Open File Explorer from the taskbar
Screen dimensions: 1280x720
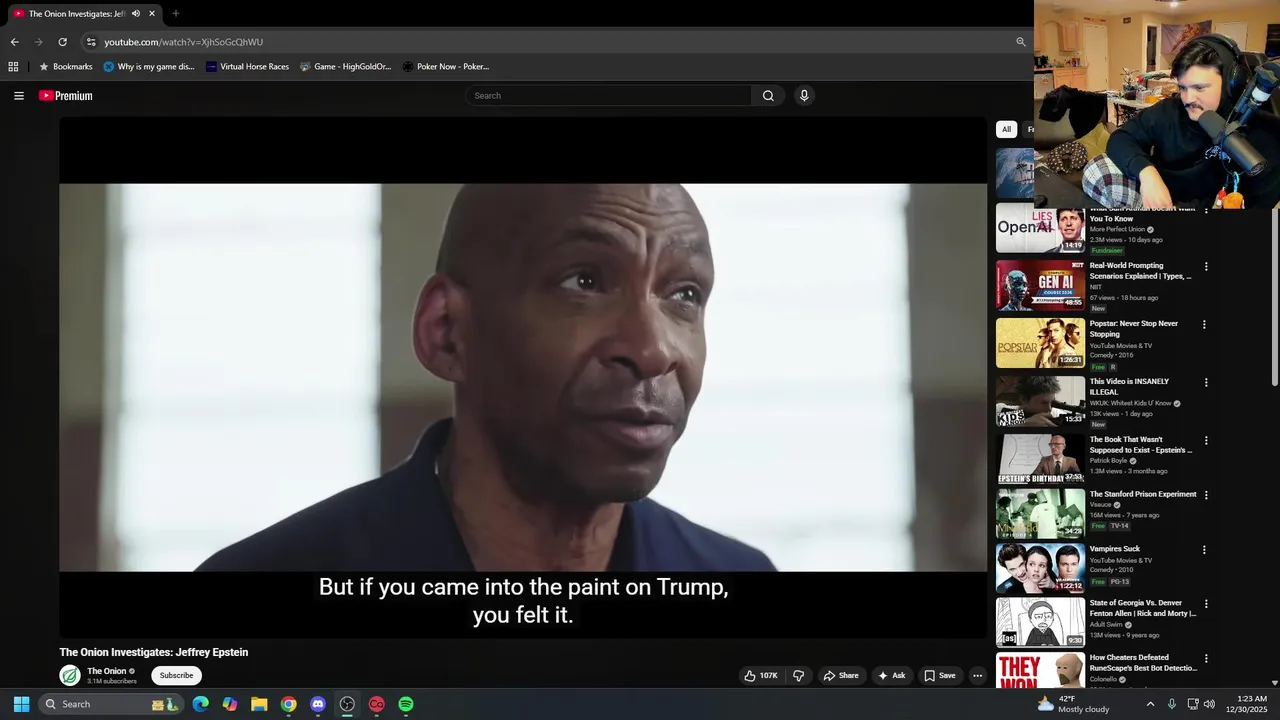tap(259, 704)
